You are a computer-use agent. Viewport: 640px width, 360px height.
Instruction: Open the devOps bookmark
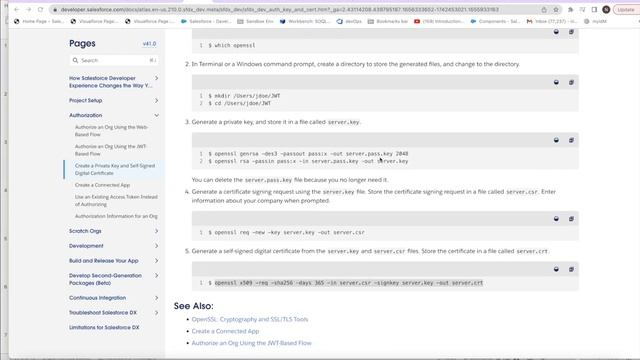pos(349,21)
